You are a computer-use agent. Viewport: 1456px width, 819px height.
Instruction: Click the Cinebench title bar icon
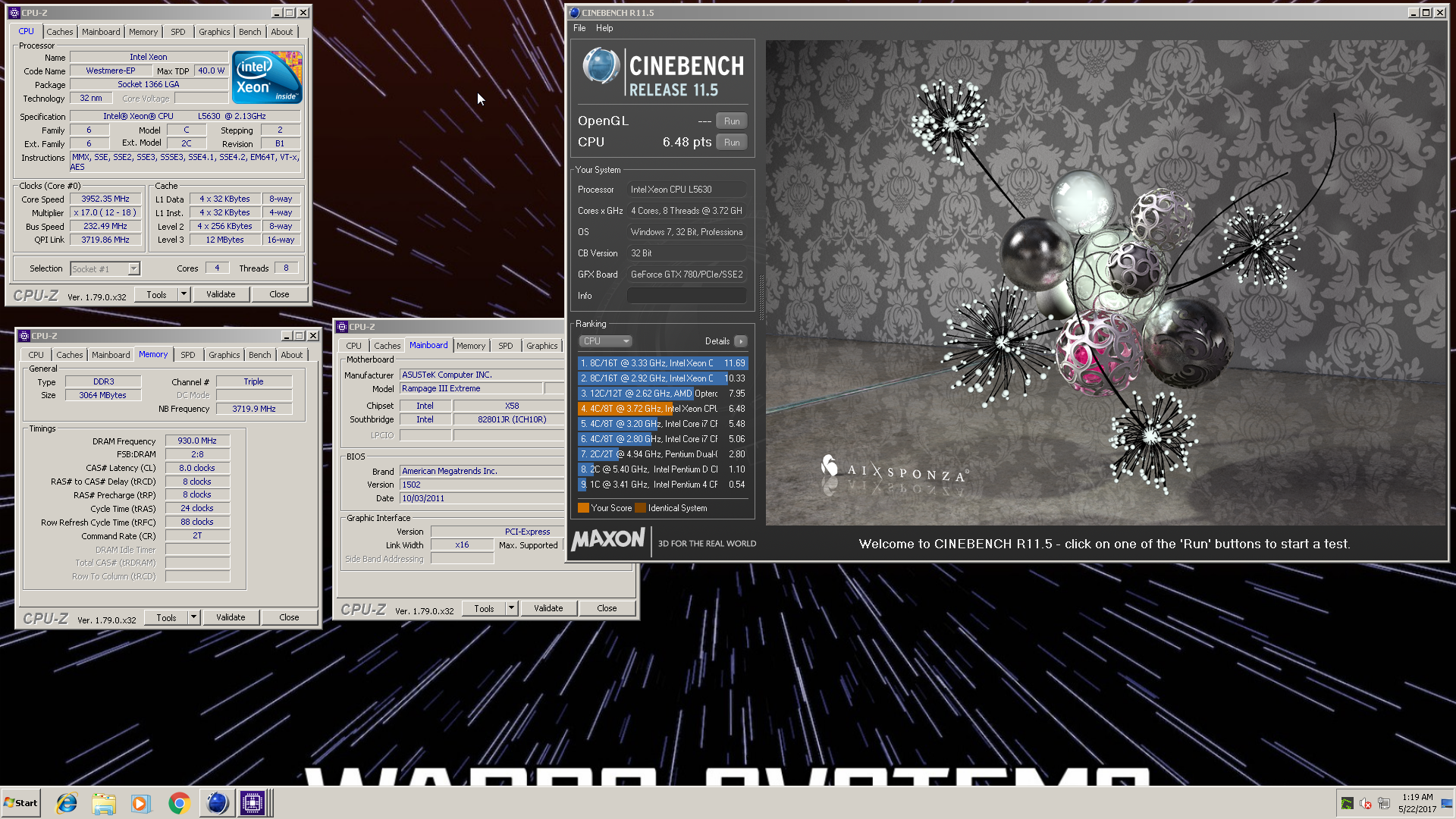click(575, 13)
